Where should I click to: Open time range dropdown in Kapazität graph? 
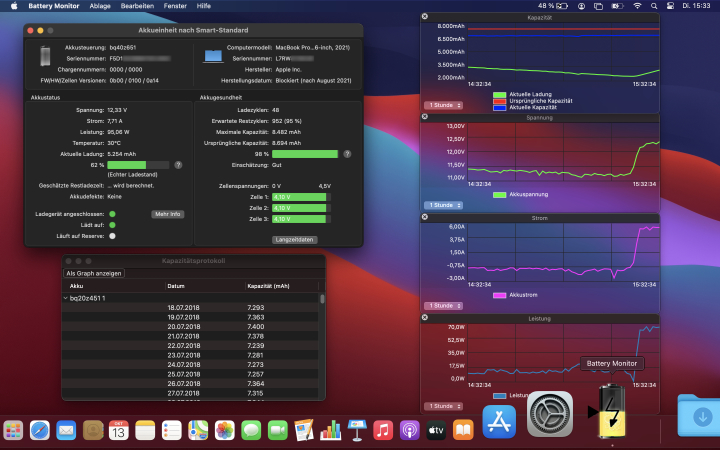click(443, 105)
